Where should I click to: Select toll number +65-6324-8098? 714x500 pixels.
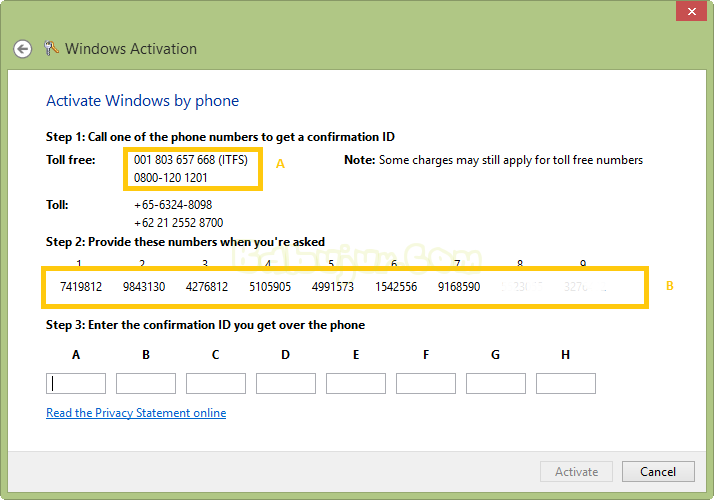(x=173, y=205)
